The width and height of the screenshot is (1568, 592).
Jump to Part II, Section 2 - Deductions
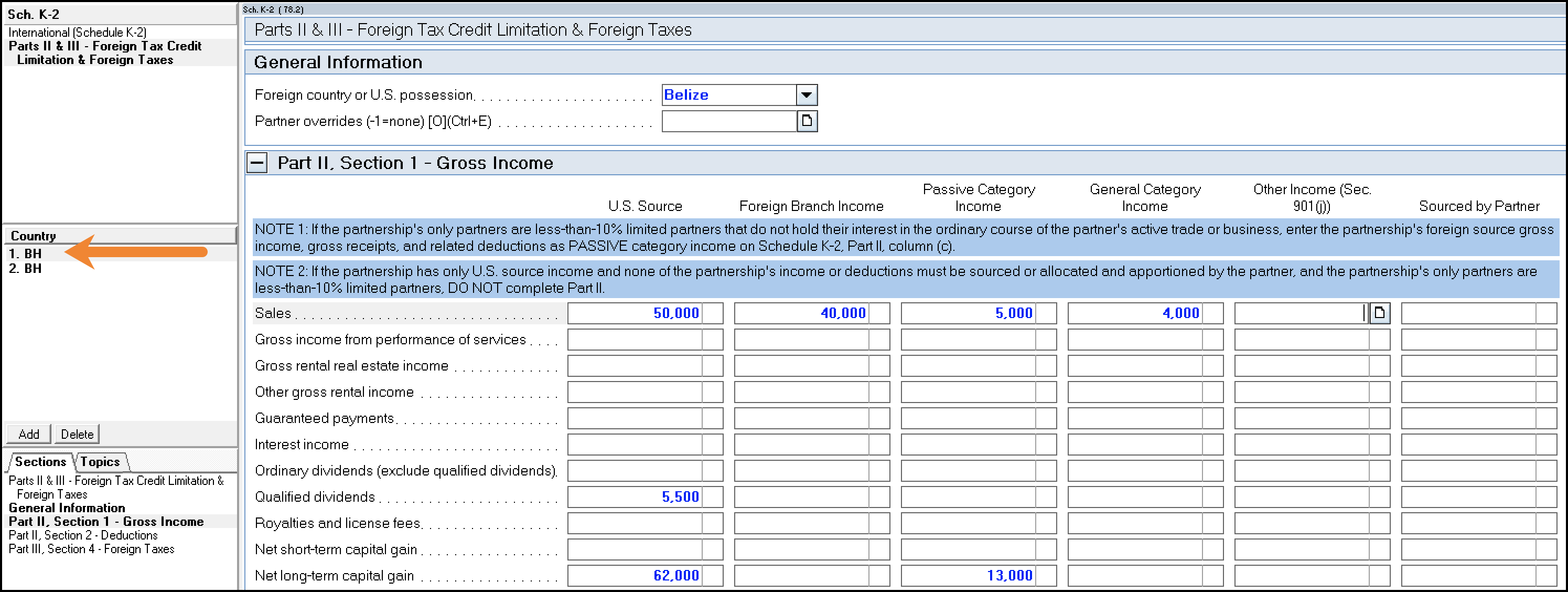click(x=83, y=535)
